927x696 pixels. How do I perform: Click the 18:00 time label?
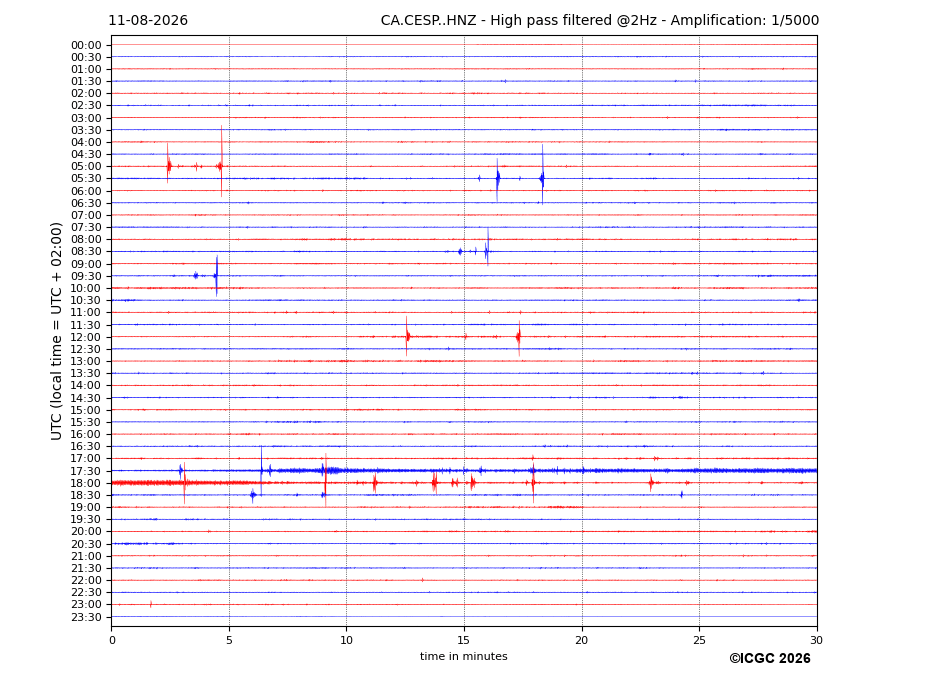[x=86, y=484]
